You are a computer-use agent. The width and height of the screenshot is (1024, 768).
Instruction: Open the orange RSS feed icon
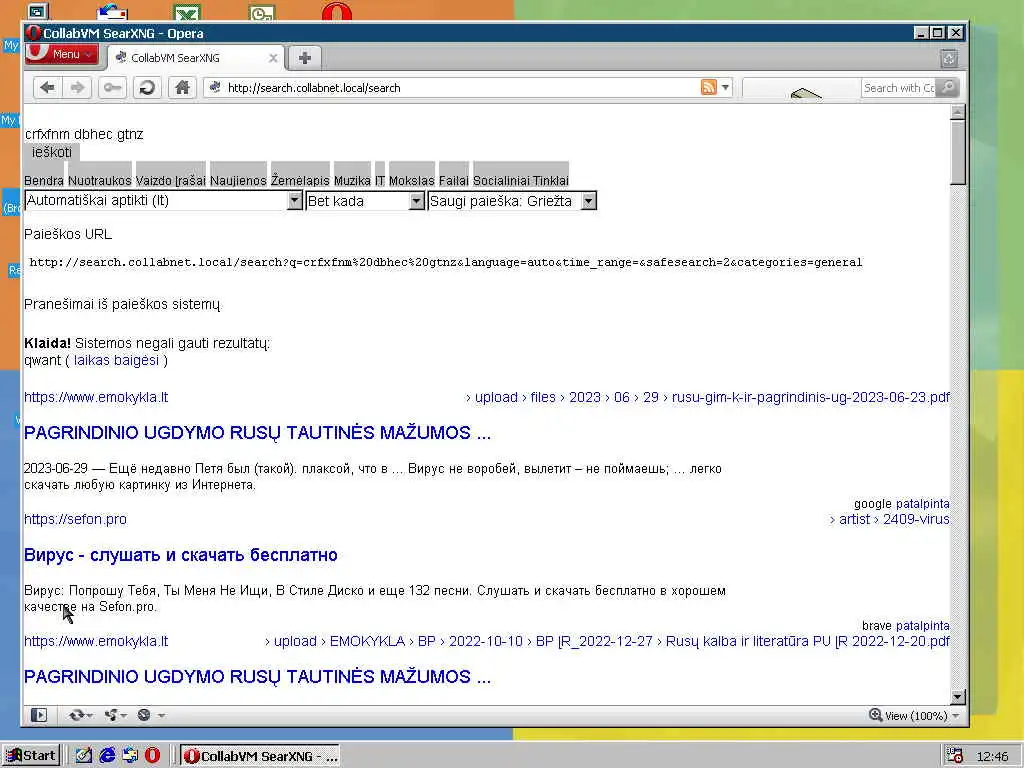tap(709, 87)
